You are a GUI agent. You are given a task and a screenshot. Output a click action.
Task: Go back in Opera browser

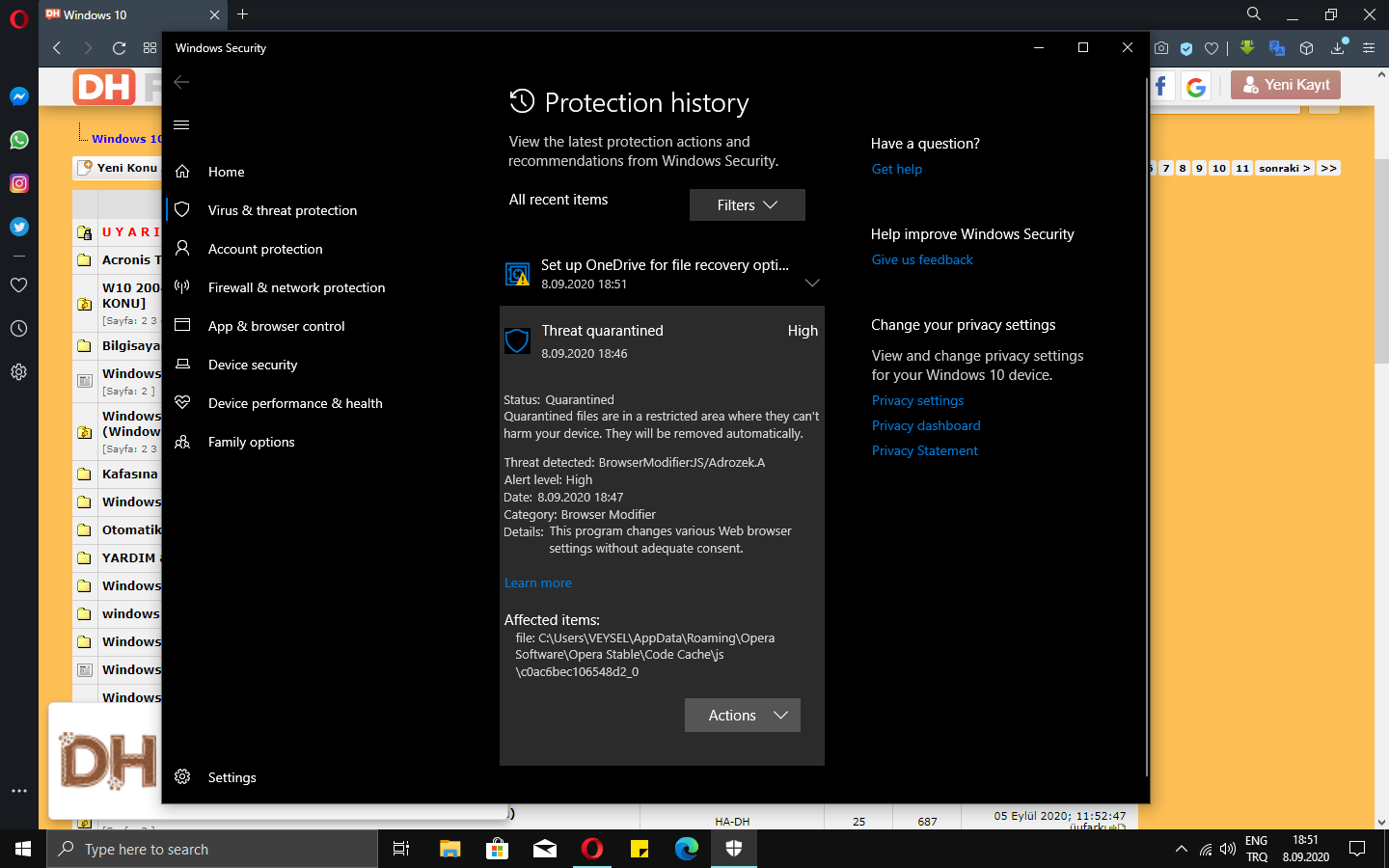(x=57, y=48)
